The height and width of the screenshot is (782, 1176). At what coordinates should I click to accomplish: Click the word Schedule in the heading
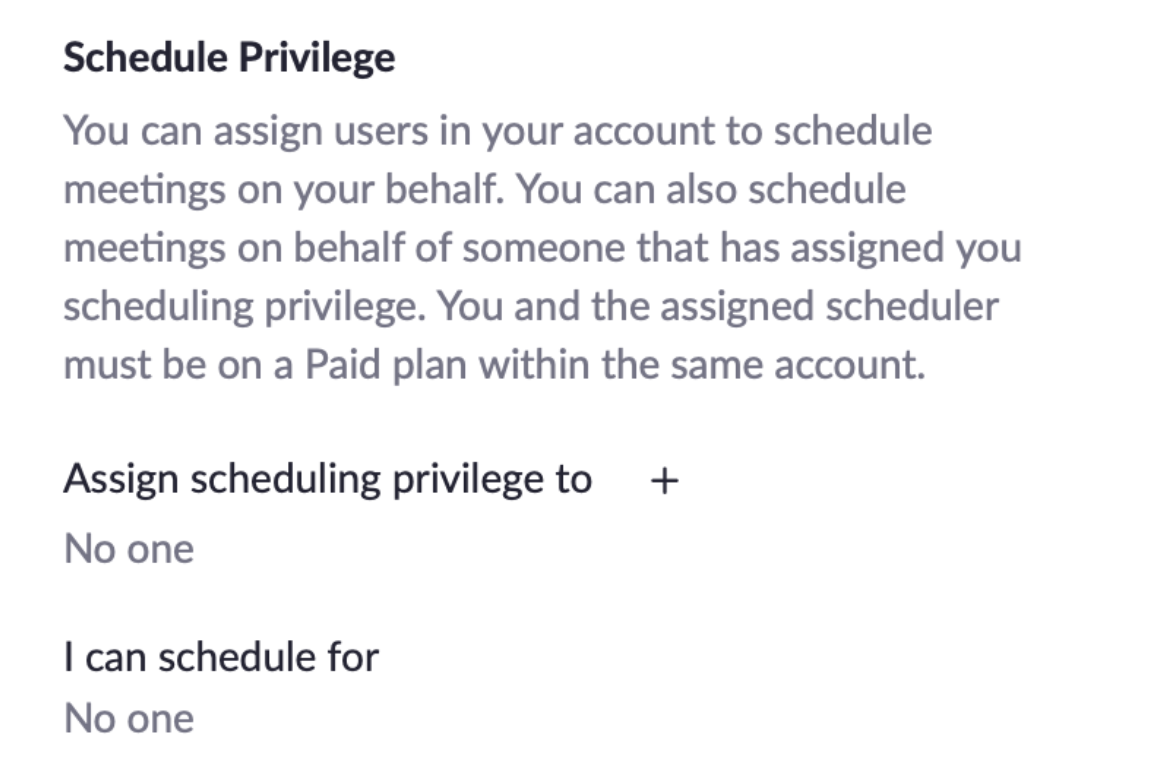[146, 58]
